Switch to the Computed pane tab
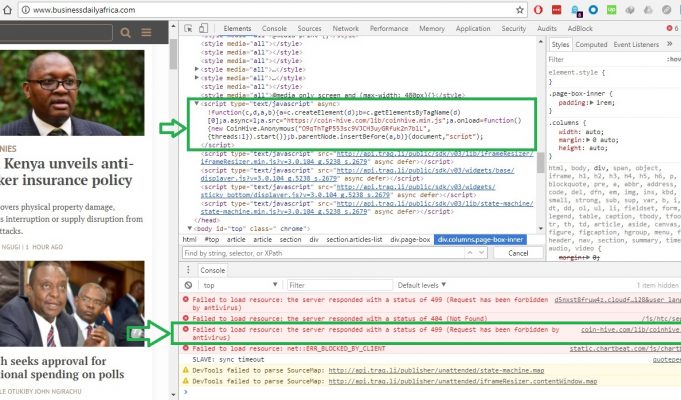681x400 pixels. (x=591, y=44)
